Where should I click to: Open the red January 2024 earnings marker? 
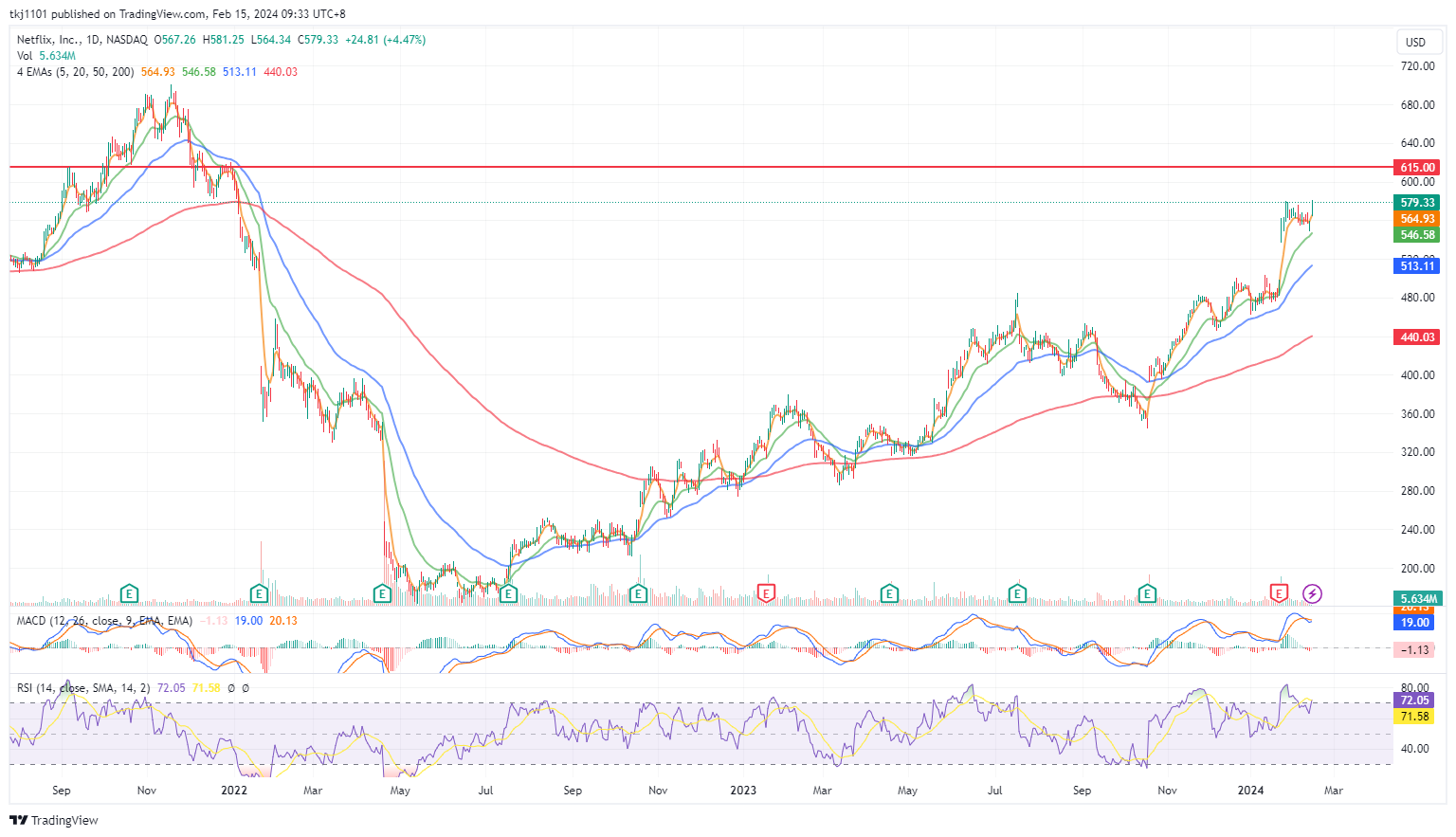tap(1279, 594)
